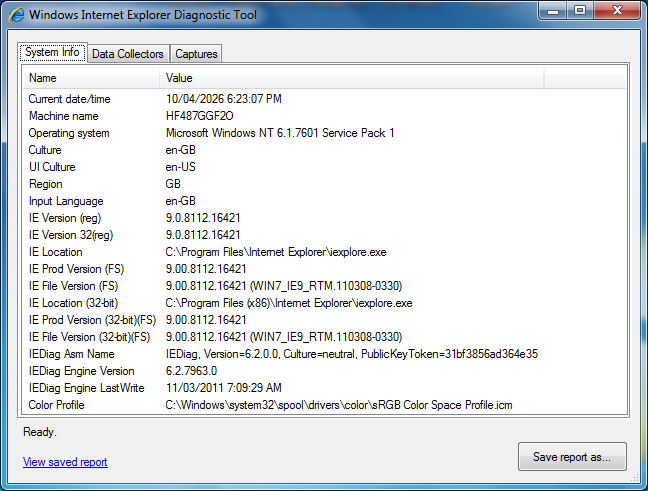
Task: Select the Culture row label
Action: [x=45, y=150]
